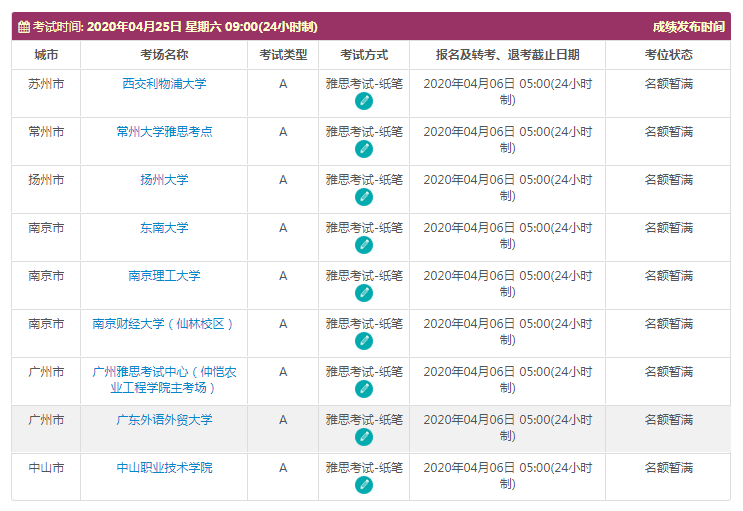Select the 广东外语外贸大学 link
743x511 pixels.
(164, 420)
